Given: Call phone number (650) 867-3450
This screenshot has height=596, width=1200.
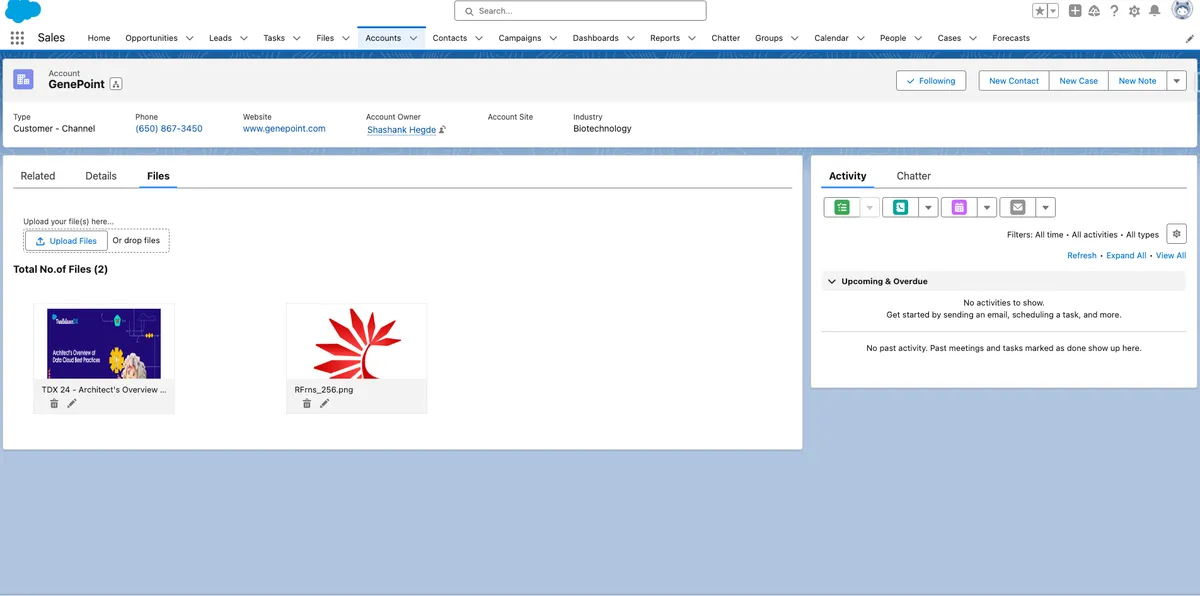Looking at the screenshot, I should [x=169, y=129].
